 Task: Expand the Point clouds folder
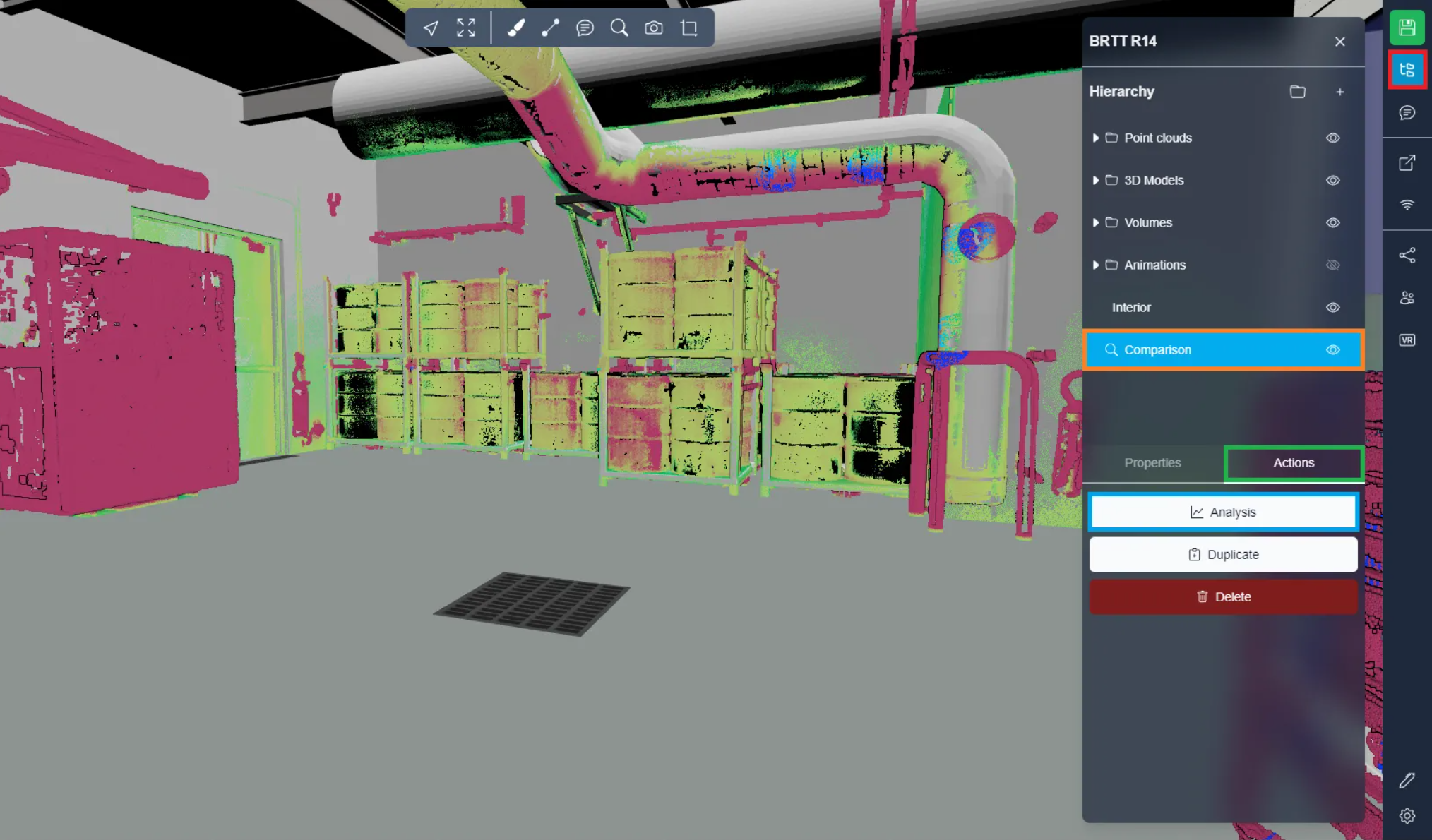point(1095,138)
